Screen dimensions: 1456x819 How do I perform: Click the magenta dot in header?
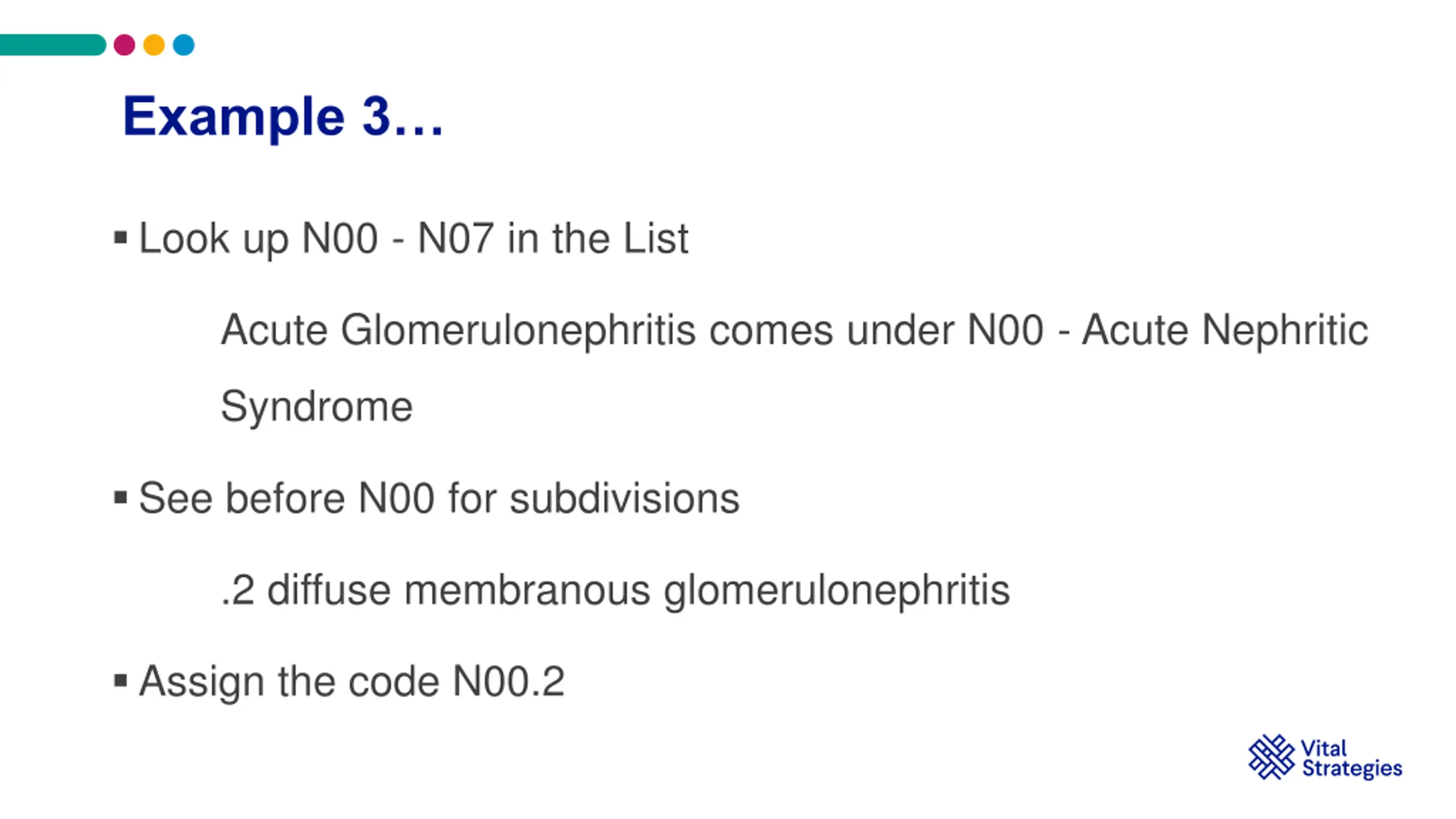point(124,45)
